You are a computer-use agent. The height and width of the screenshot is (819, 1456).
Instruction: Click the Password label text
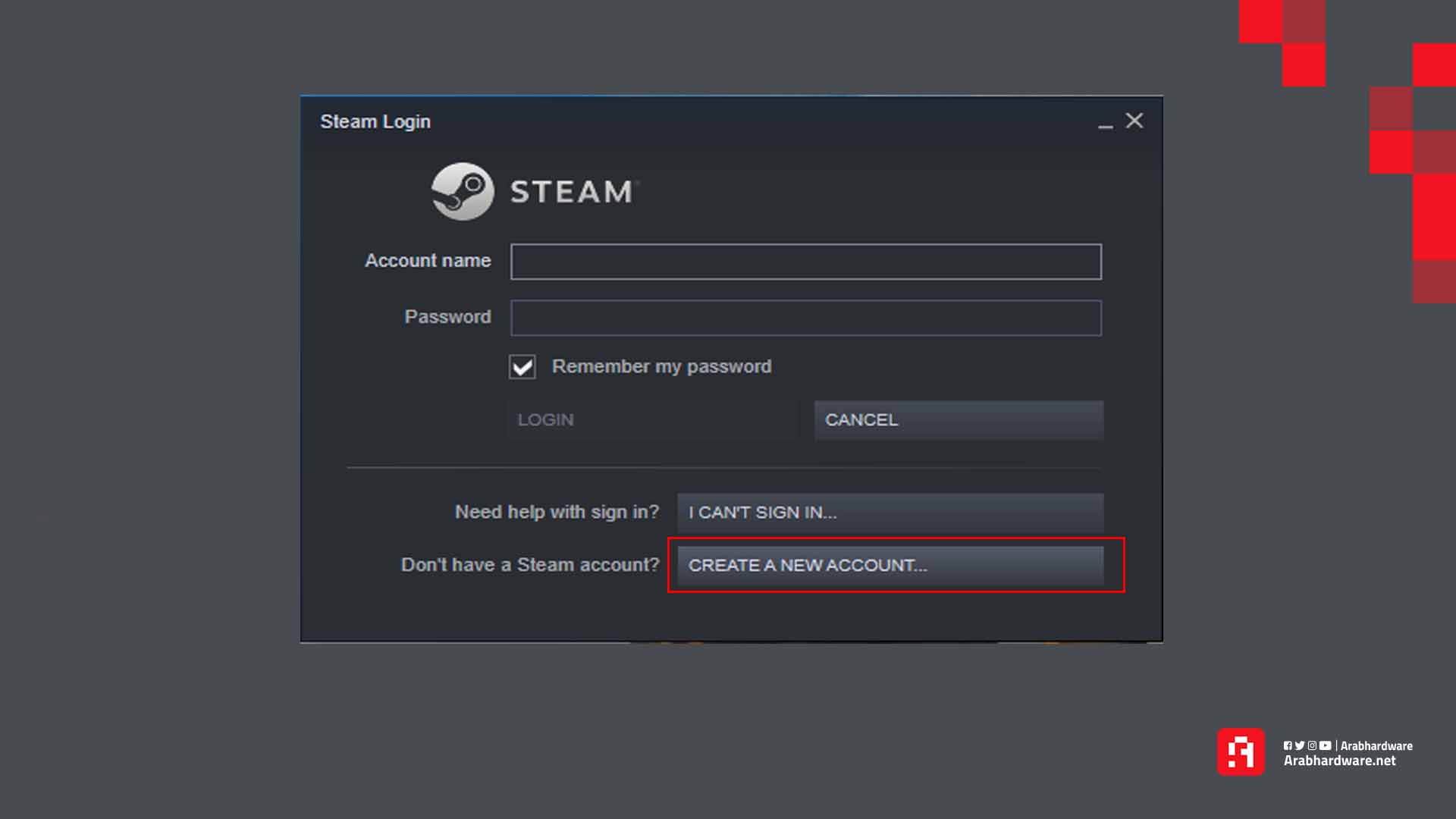pyautogui.click(x=447, y=316)
